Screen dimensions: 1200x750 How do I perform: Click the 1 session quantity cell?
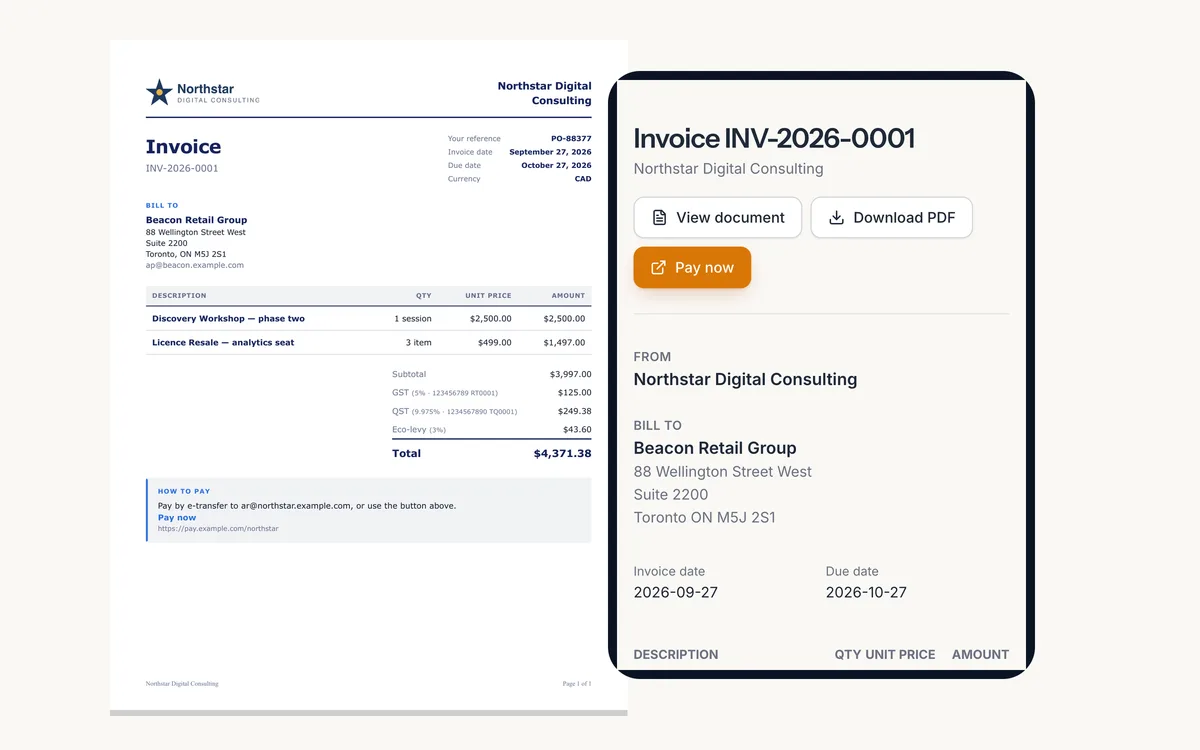click(413, 318)
